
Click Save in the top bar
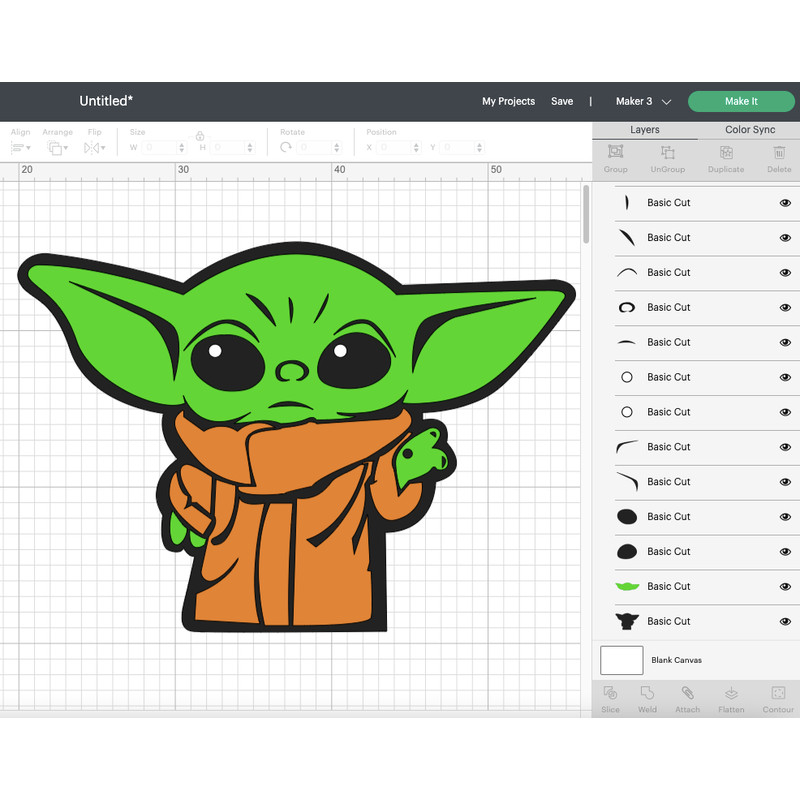[562, 101]
